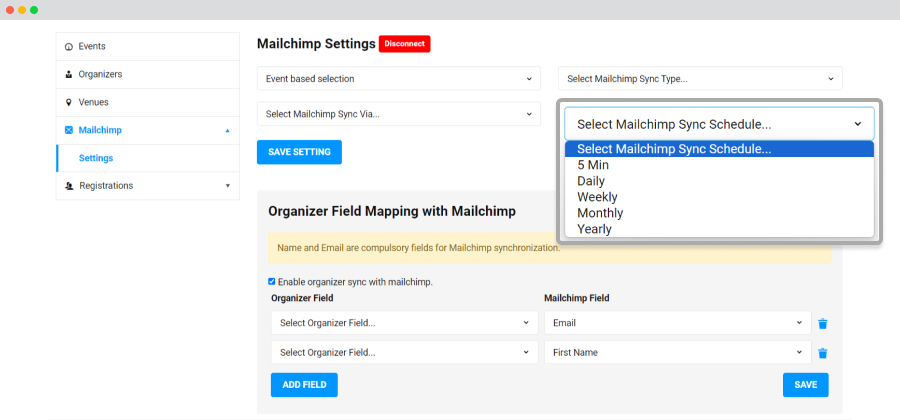The height and width of the screenshot is (420, 900).
Task: Click the ADD FIELD button
Action: click(304, 385)
